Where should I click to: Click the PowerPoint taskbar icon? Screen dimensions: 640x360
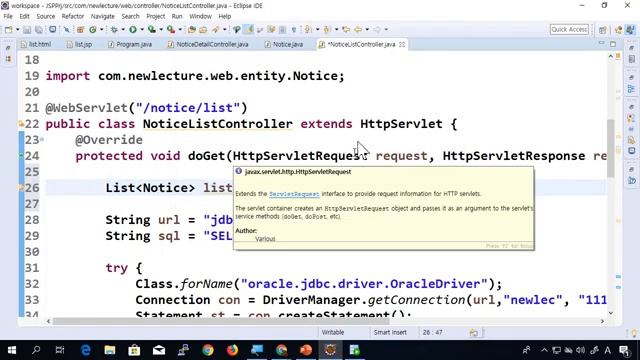pos(306,350)
